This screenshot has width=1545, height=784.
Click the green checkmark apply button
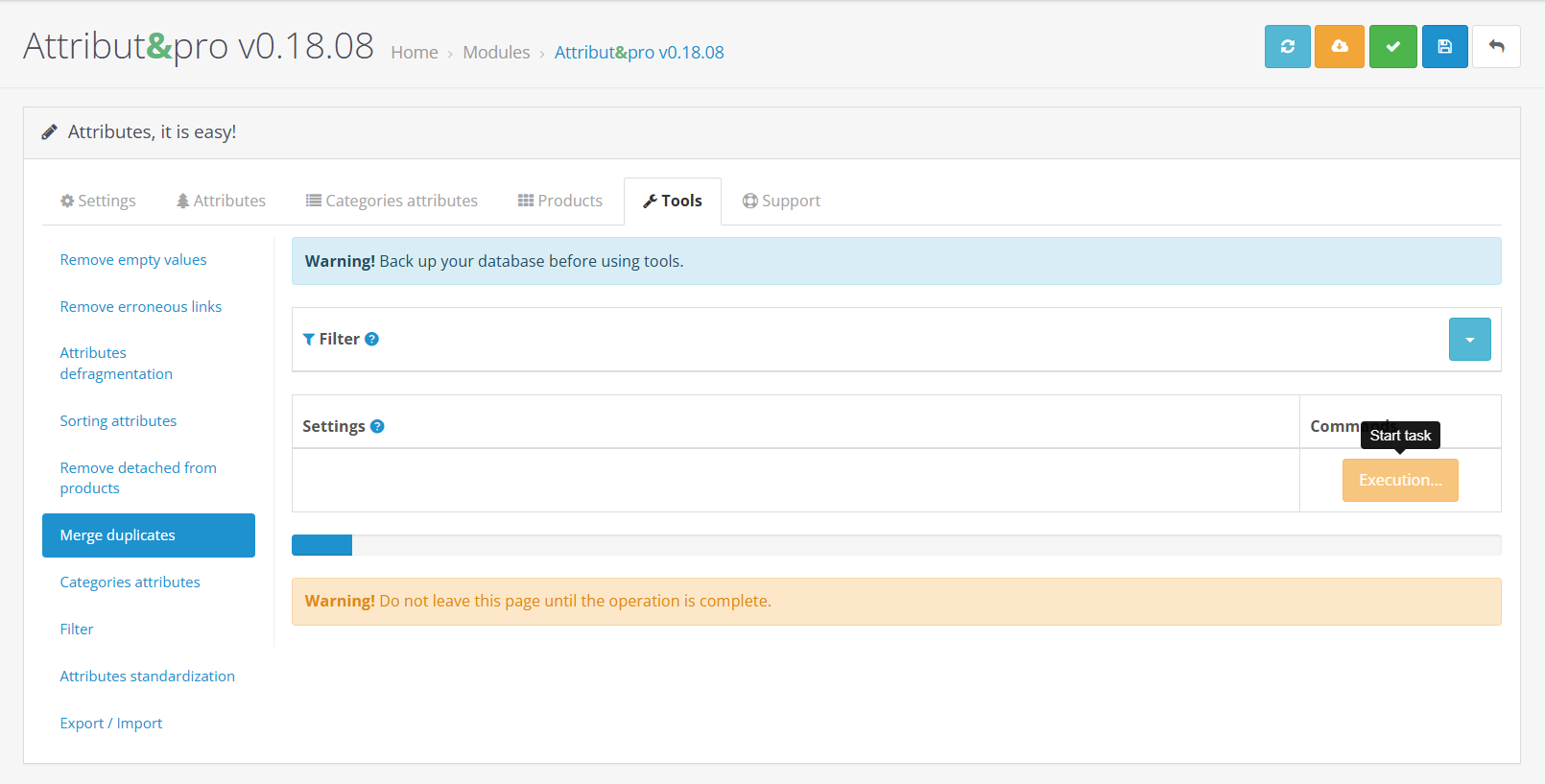[x=1393, y=46]
